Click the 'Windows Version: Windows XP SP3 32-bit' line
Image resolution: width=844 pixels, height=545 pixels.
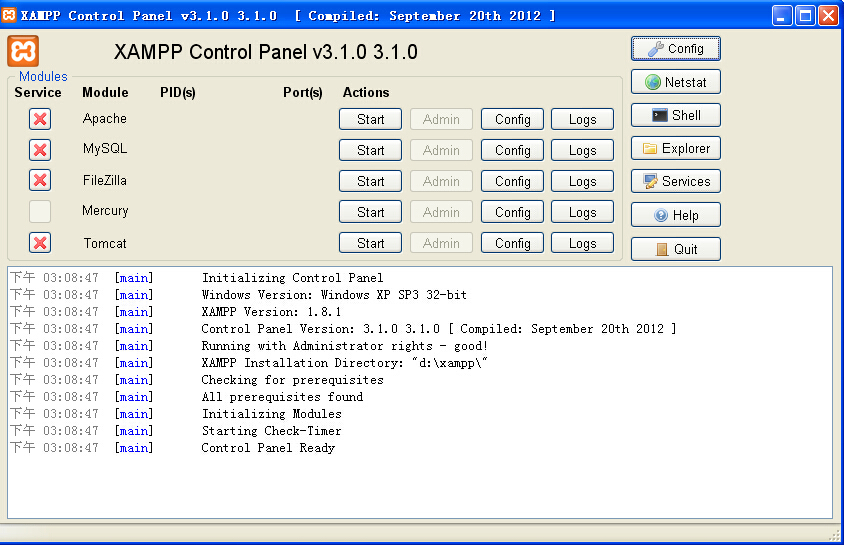[334, 295]
